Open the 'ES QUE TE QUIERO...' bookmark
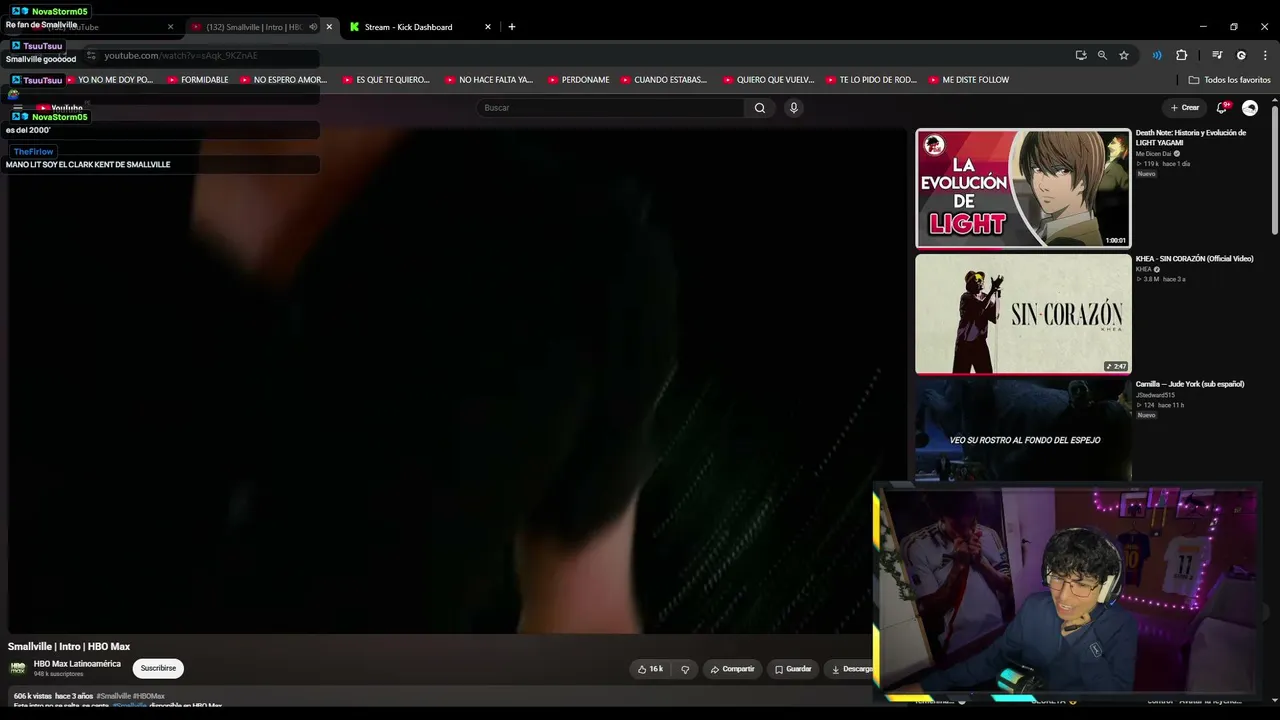The height and width of the screenshot is (720, 1280). [386, 80]
